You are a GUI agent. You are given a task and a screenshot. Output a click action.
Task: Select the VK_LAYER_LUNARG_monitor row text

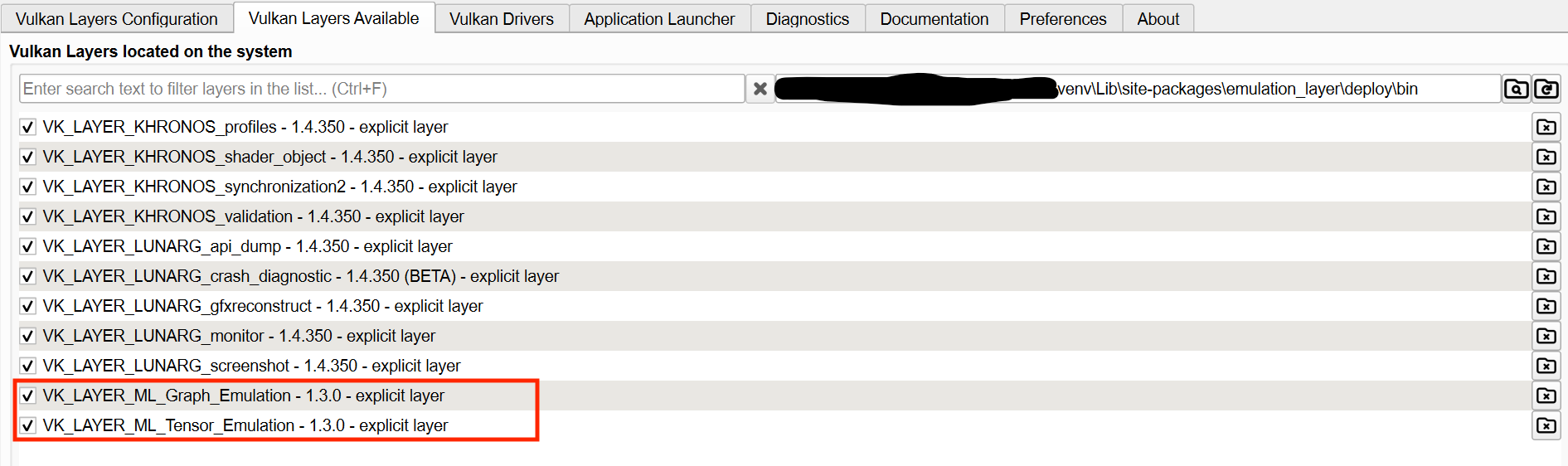tap(239, 336)
